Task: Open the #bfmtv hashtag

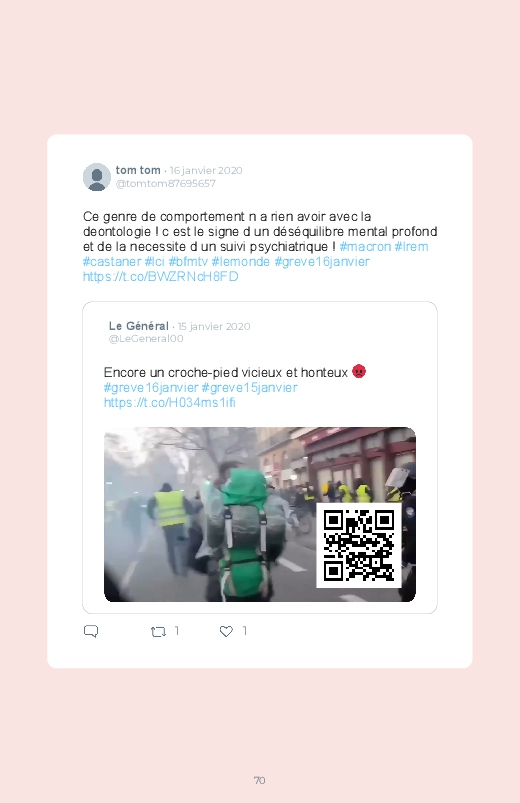Action: pos(188,261)
